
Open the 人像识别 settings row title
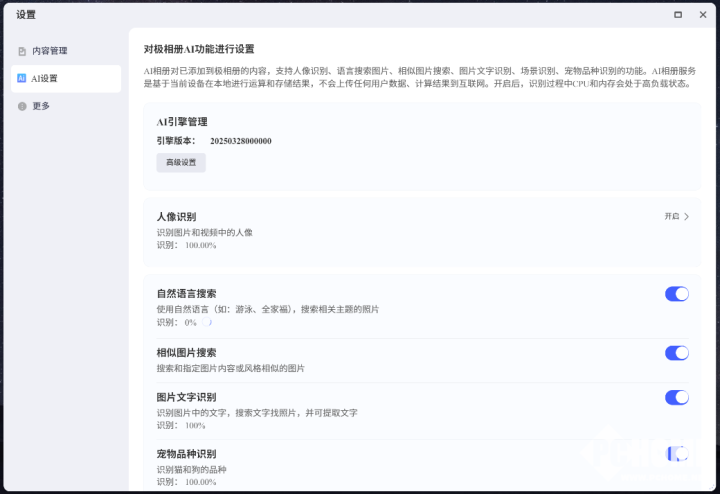tap(176, 217)
